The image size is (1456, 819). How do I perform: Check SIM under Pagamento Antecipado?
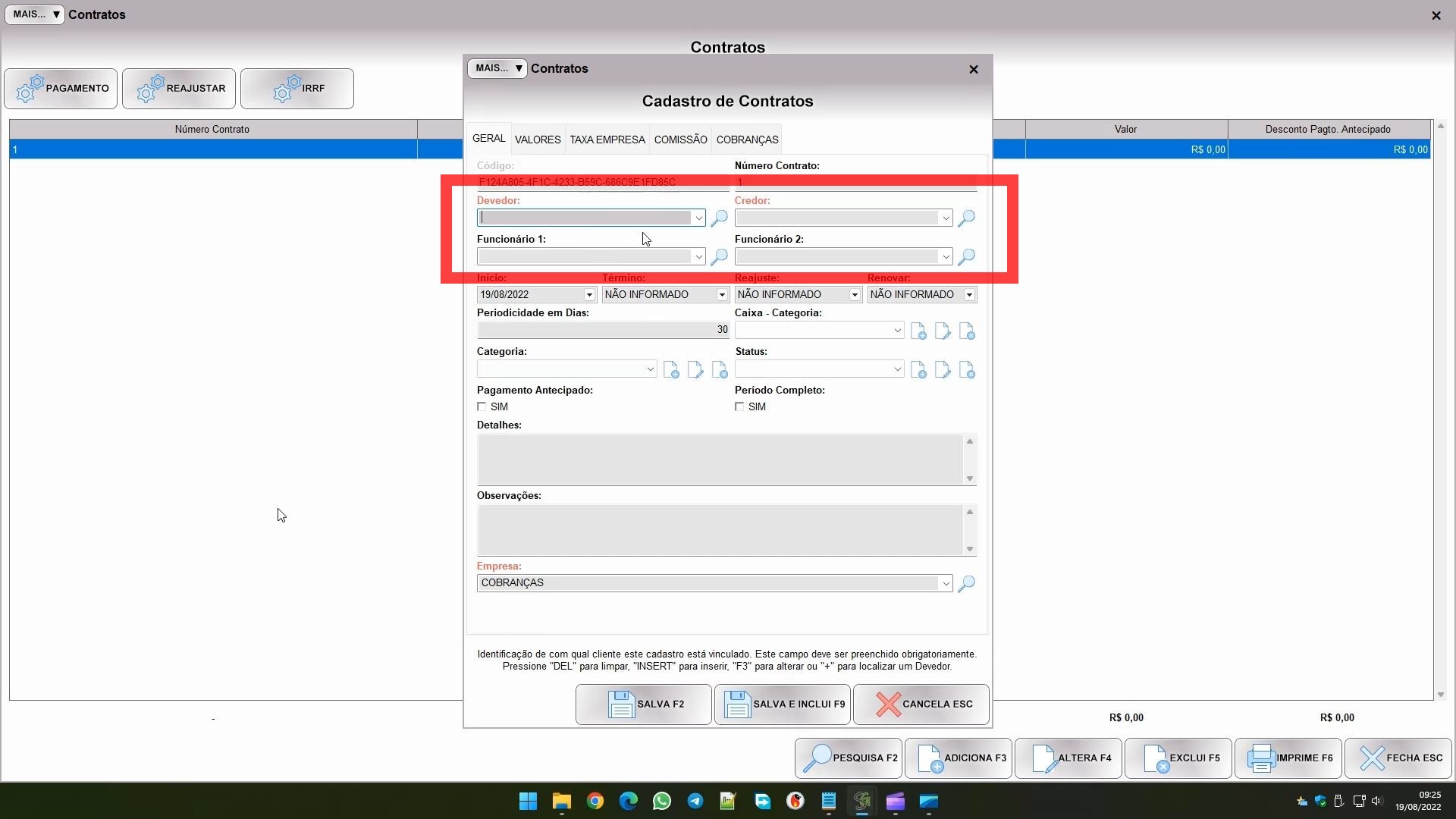[x=482, y=407]
